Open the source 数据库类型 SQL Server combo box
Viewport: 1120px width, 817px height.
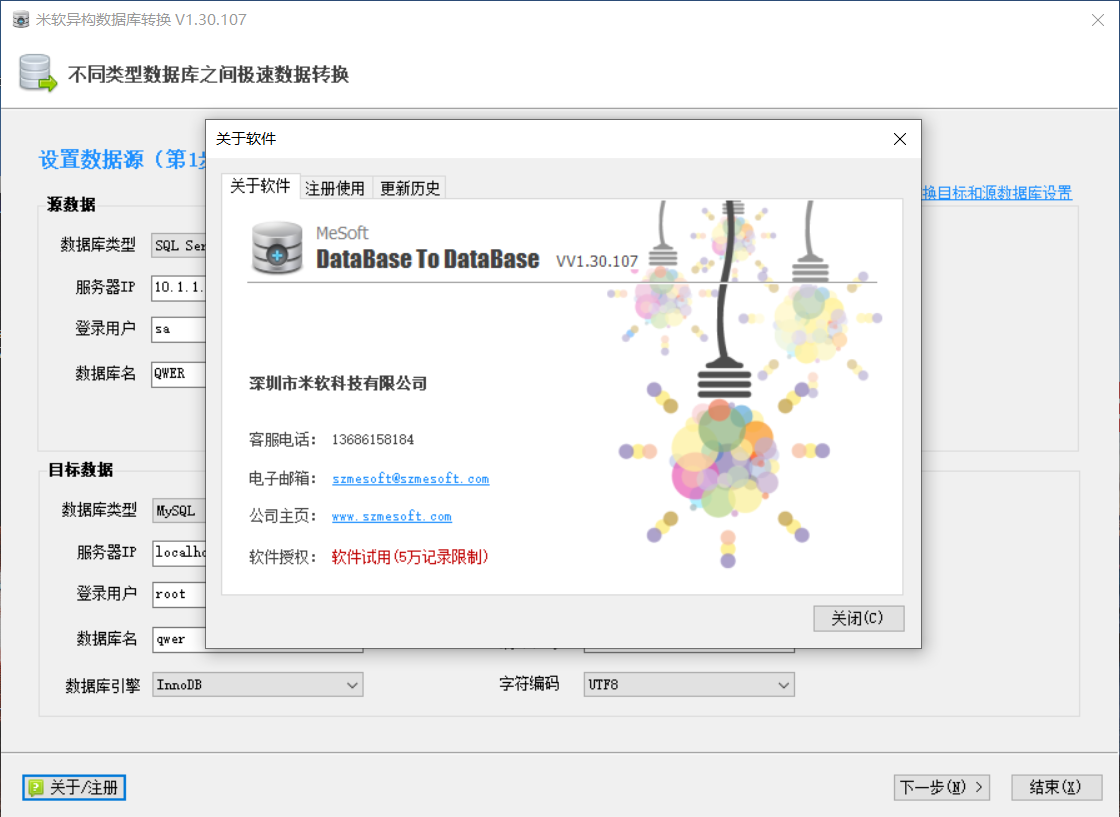(179, 246)
